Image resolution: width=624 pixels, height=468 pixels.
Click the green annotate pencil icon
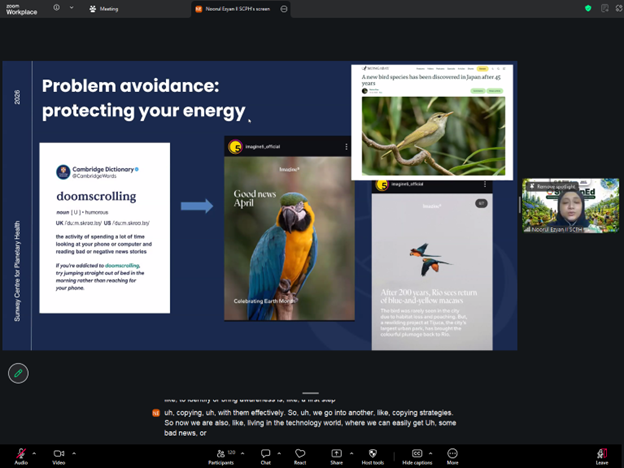(17, 373)
